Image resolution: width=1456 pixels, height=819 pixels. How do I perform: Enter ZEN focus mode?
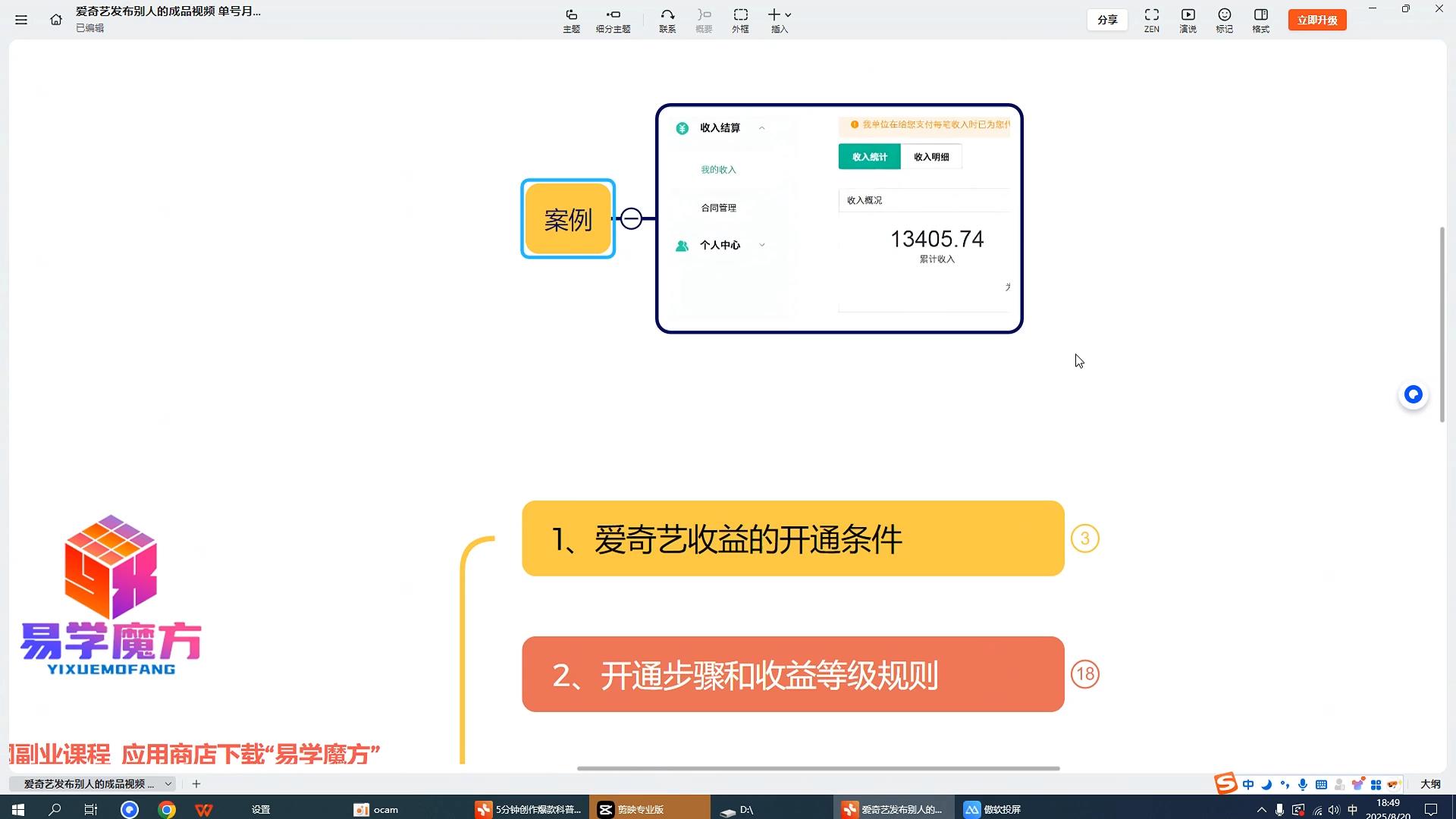click(1151, 19)
